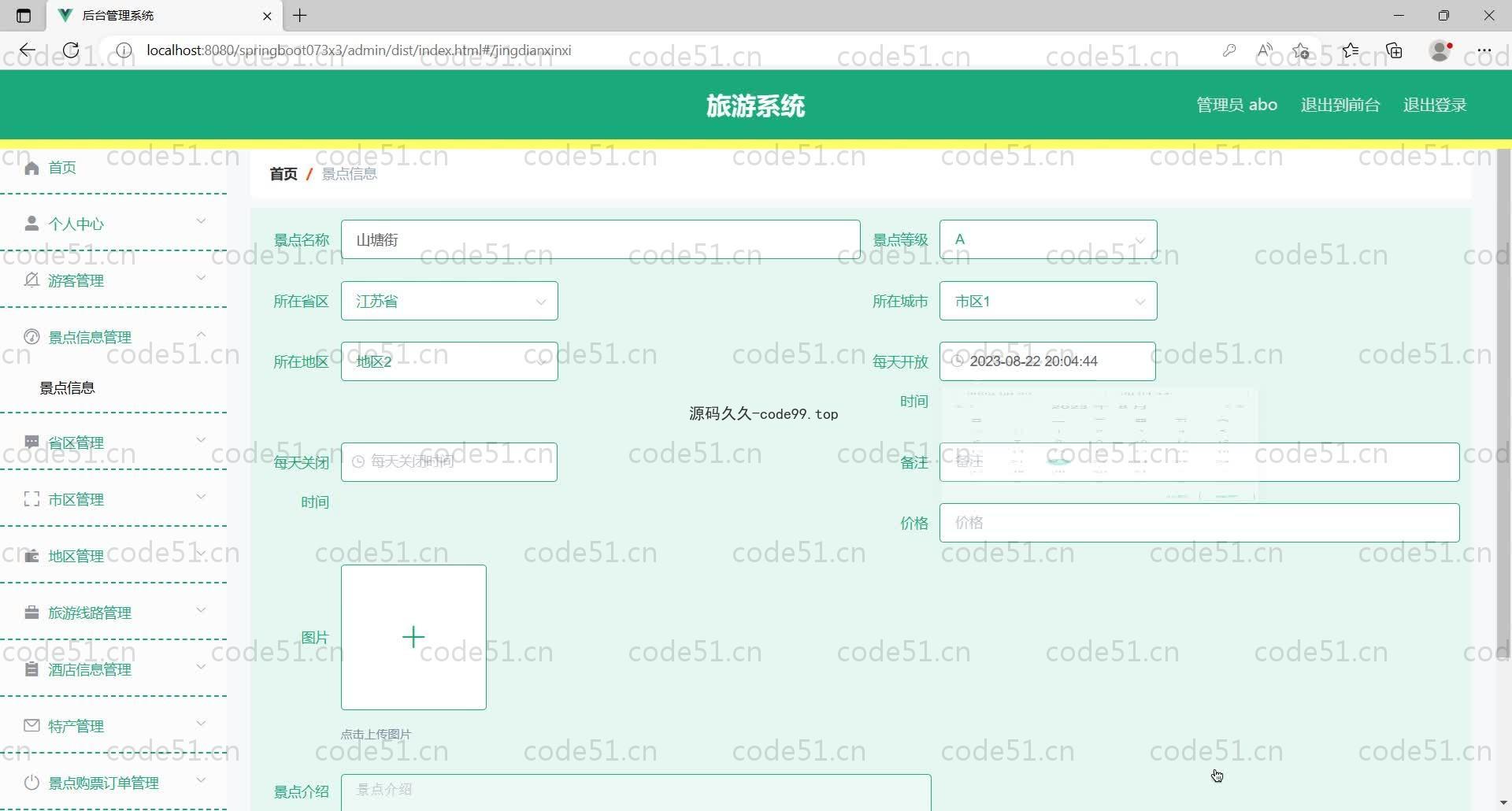This screenshot has height=811, width=1512.
Task: Select the 景点信息 submenu item
Action: pos(67,387)
